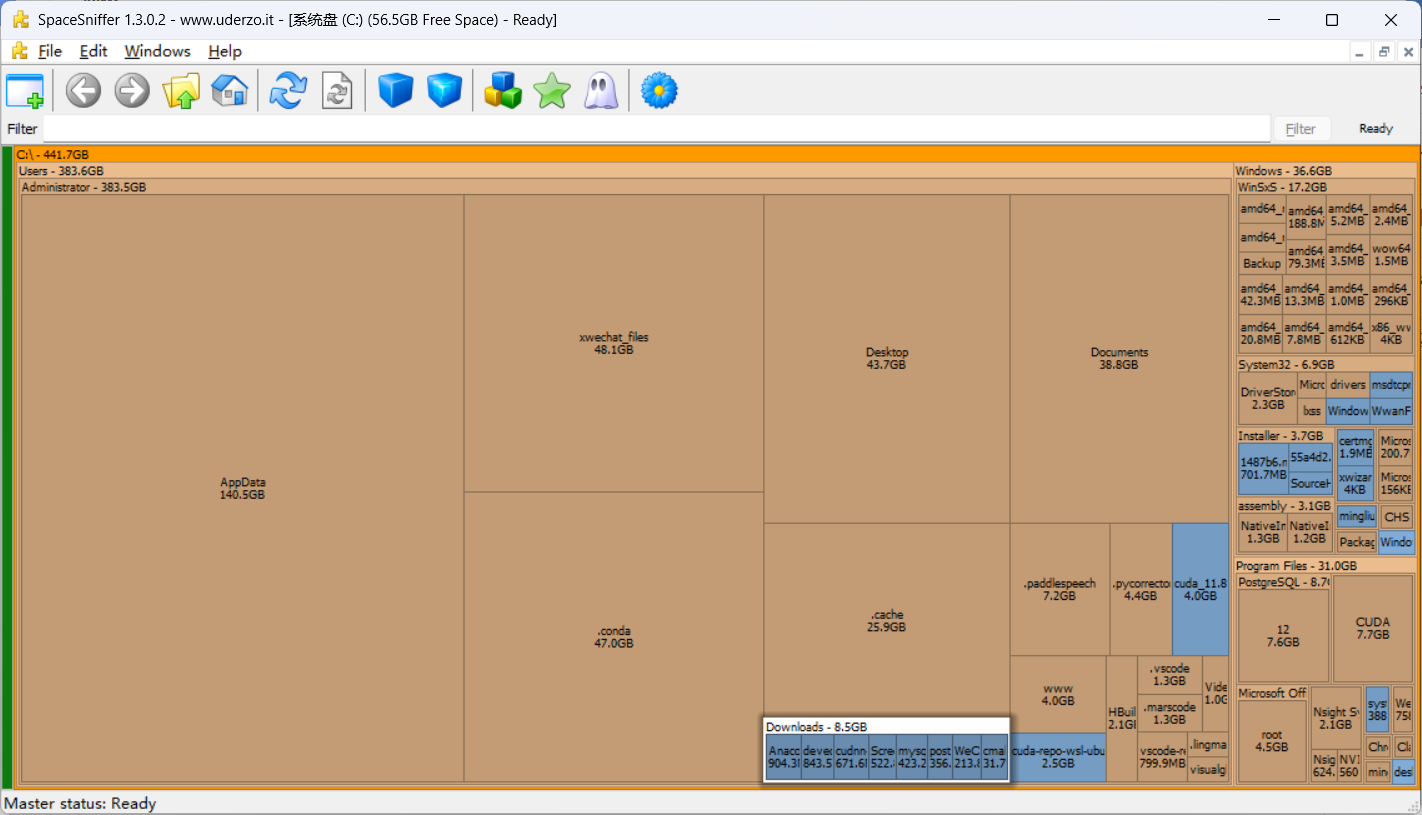
Task: Select the xwechat_files 48.1GB block
Action: (x=613, y=343)
